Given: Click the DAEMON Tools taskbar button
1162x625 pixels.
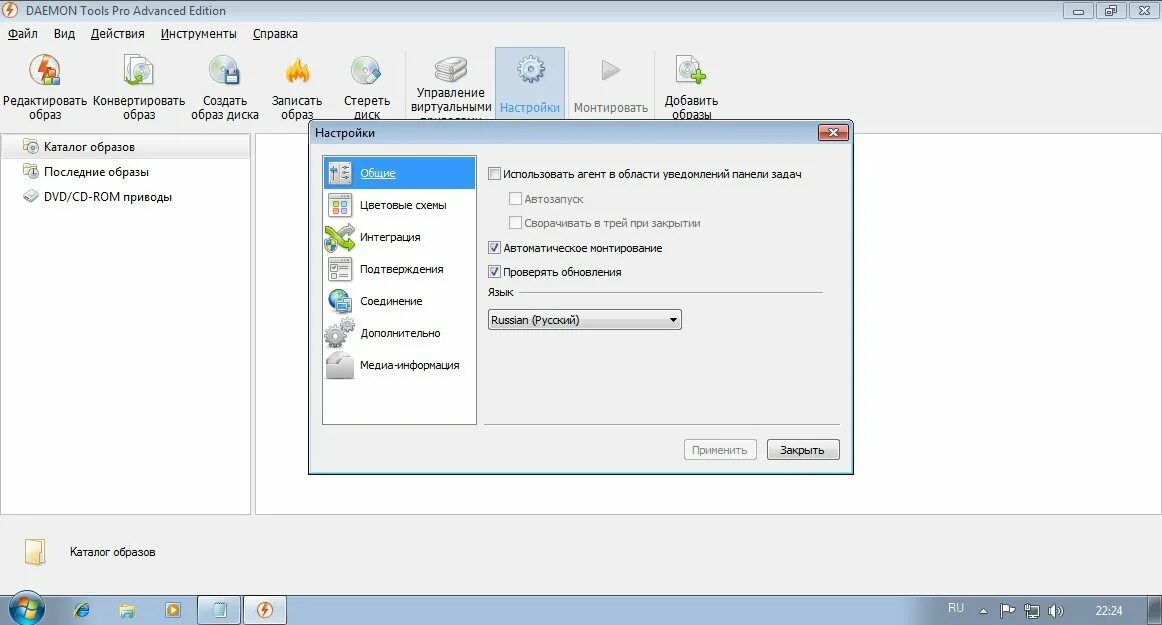Looking at the screenshot, I should coord(265,610).
